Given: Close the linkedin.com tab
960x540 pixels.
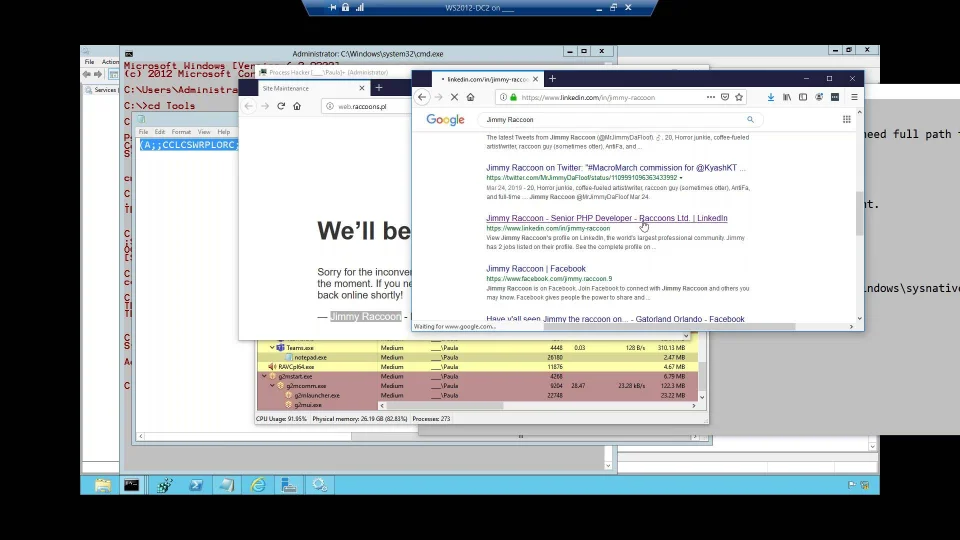Looking at the screenshot, I should point(535,79).
